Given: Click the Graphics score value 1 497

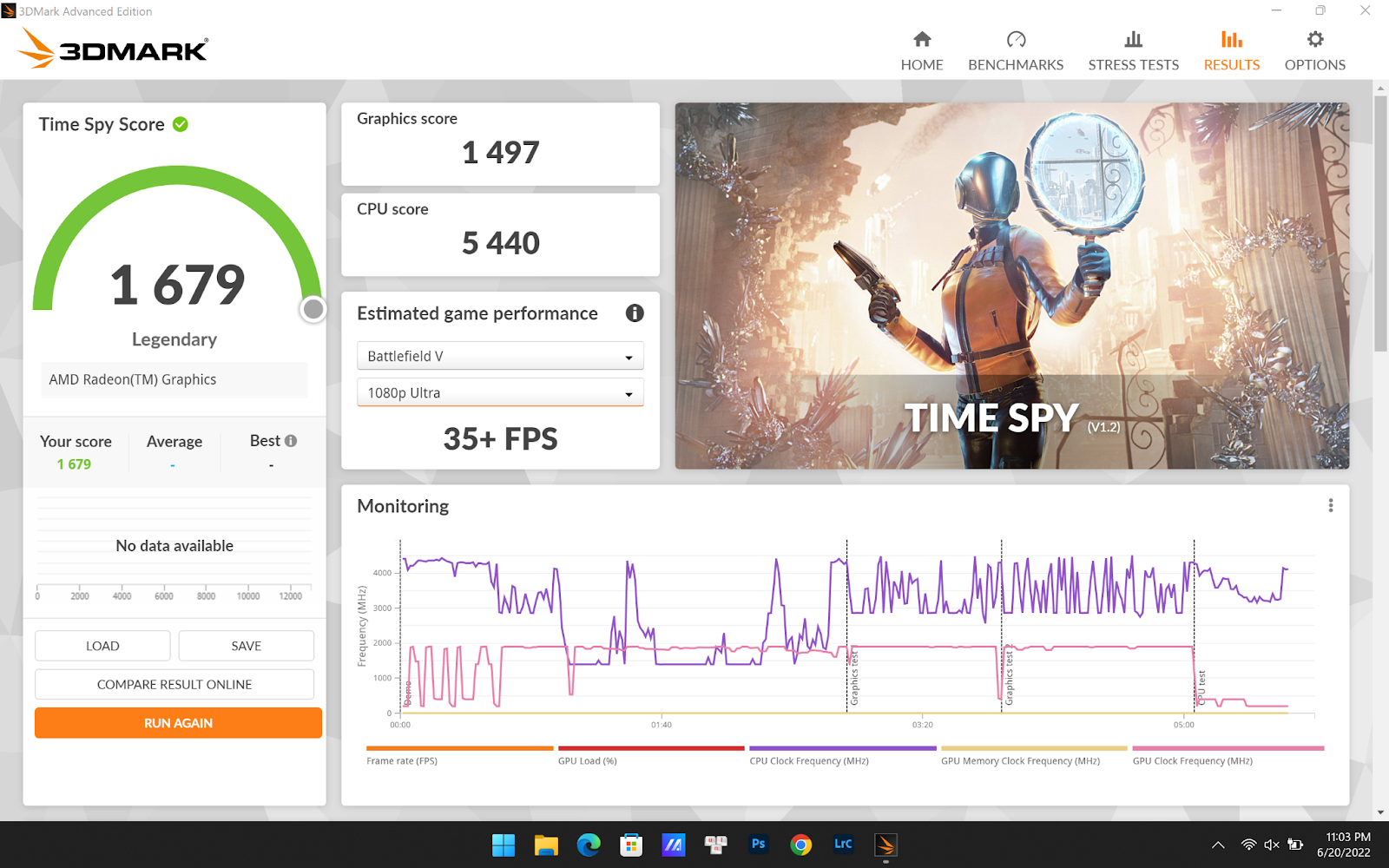Looking at the screenshot, I should click(x=500, y=153).
